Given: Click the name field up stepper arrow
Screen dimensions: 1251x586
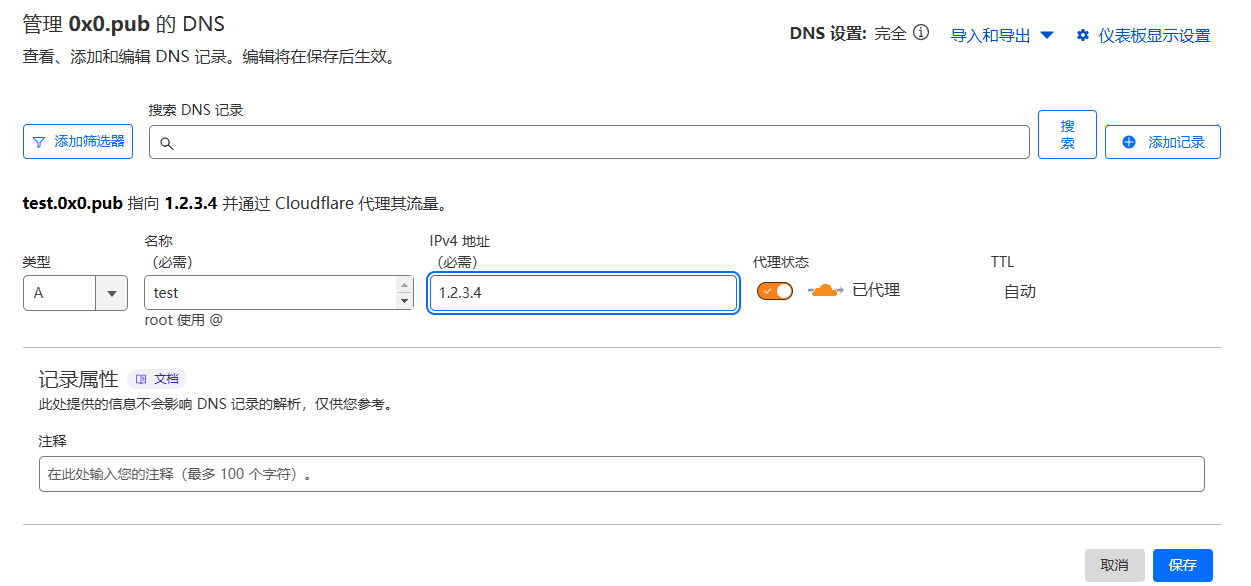Looking at the screenshot, I should [404, 285].
